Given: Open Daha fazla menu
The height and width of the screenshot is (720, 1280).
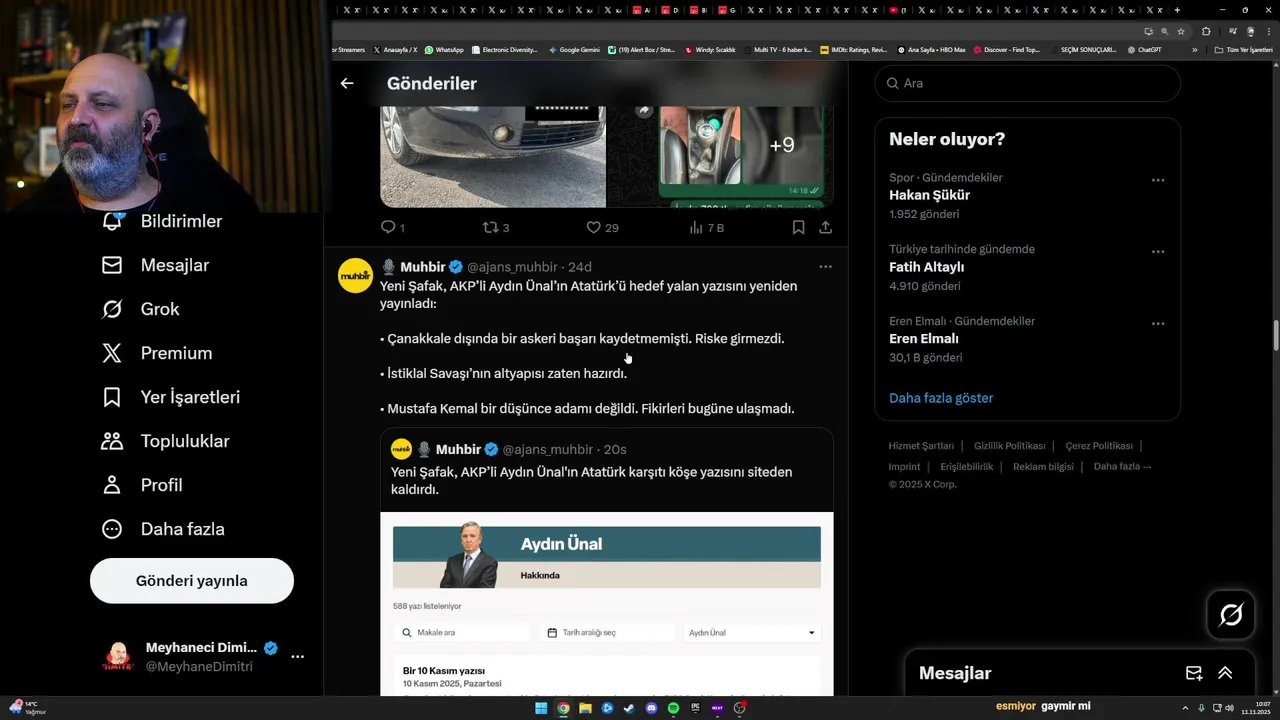Looking at the screenshot, I should point(163,529).
